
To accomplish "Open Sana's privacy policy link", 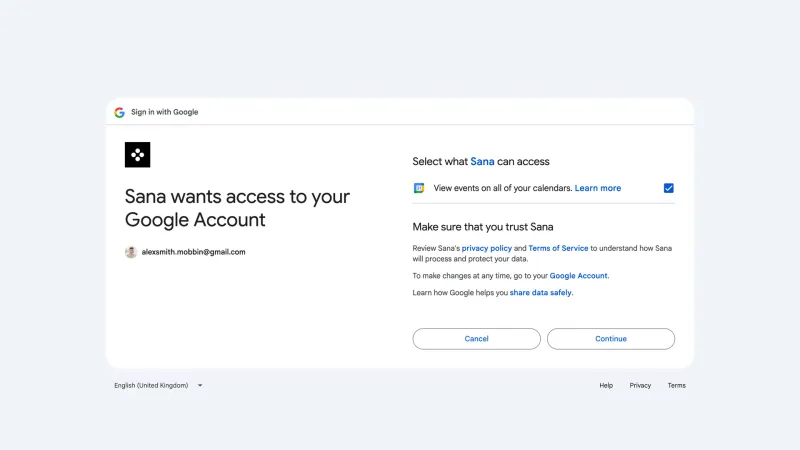I will (487, 248).
